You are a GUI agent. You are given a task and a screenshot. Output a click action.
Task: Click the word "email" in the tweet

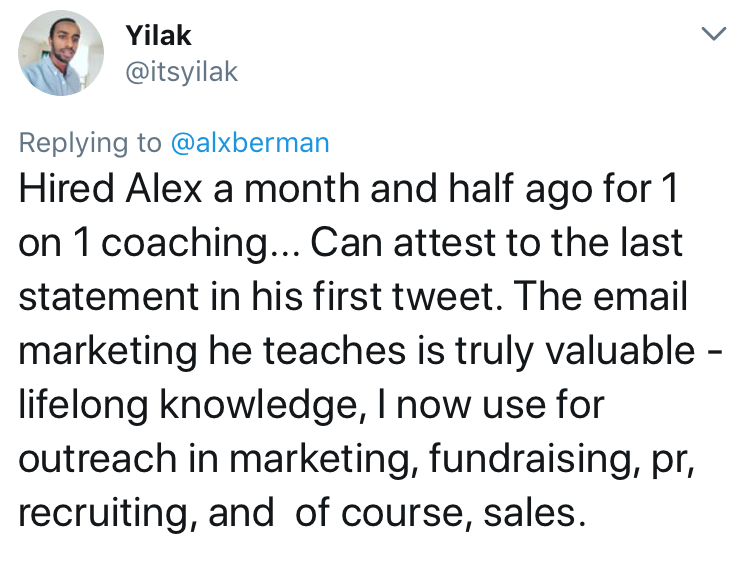[647, 300]
